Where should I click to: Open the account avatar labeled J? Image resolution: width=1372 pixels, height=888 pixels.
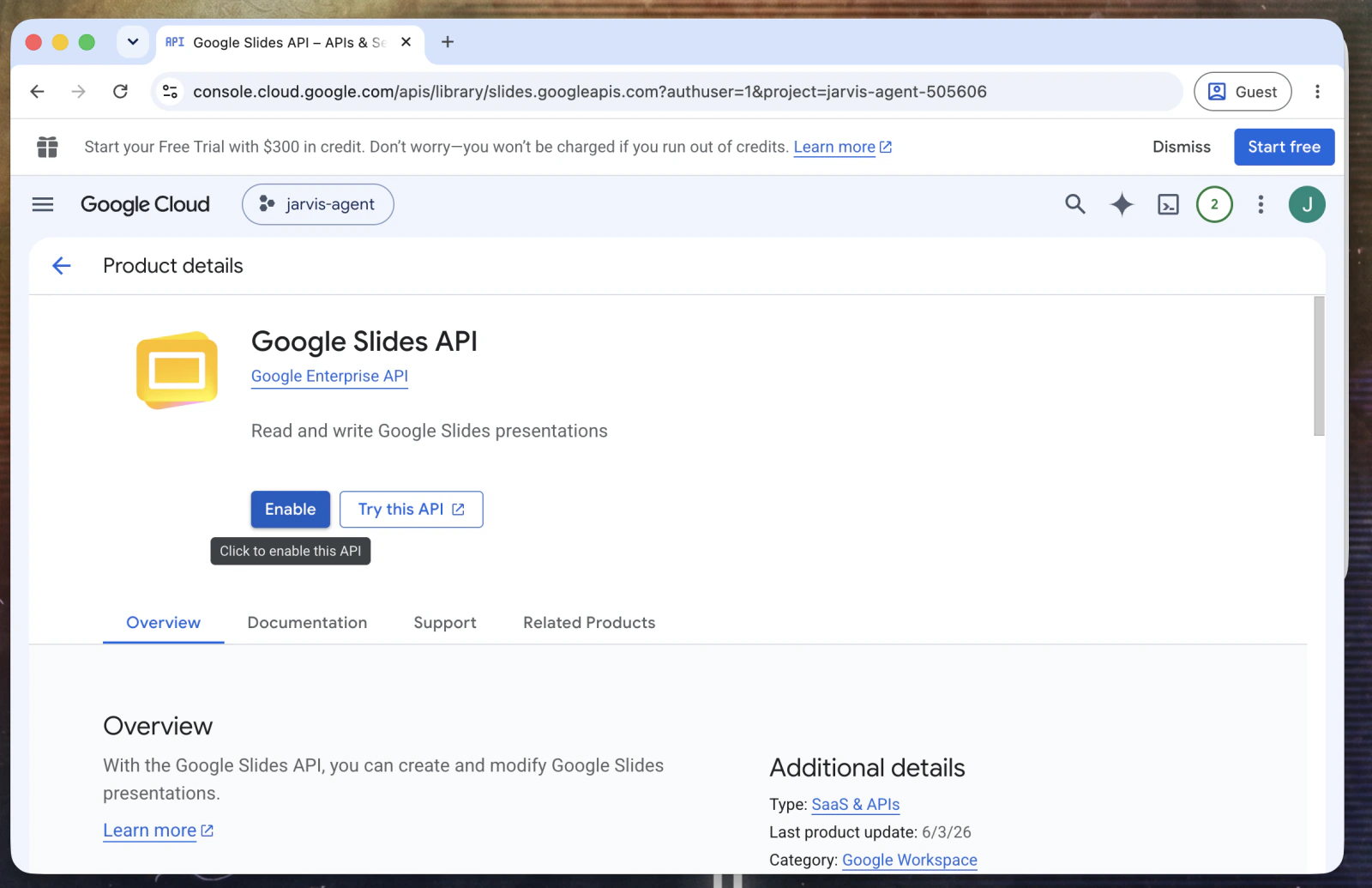click(x=1307, y=204)
